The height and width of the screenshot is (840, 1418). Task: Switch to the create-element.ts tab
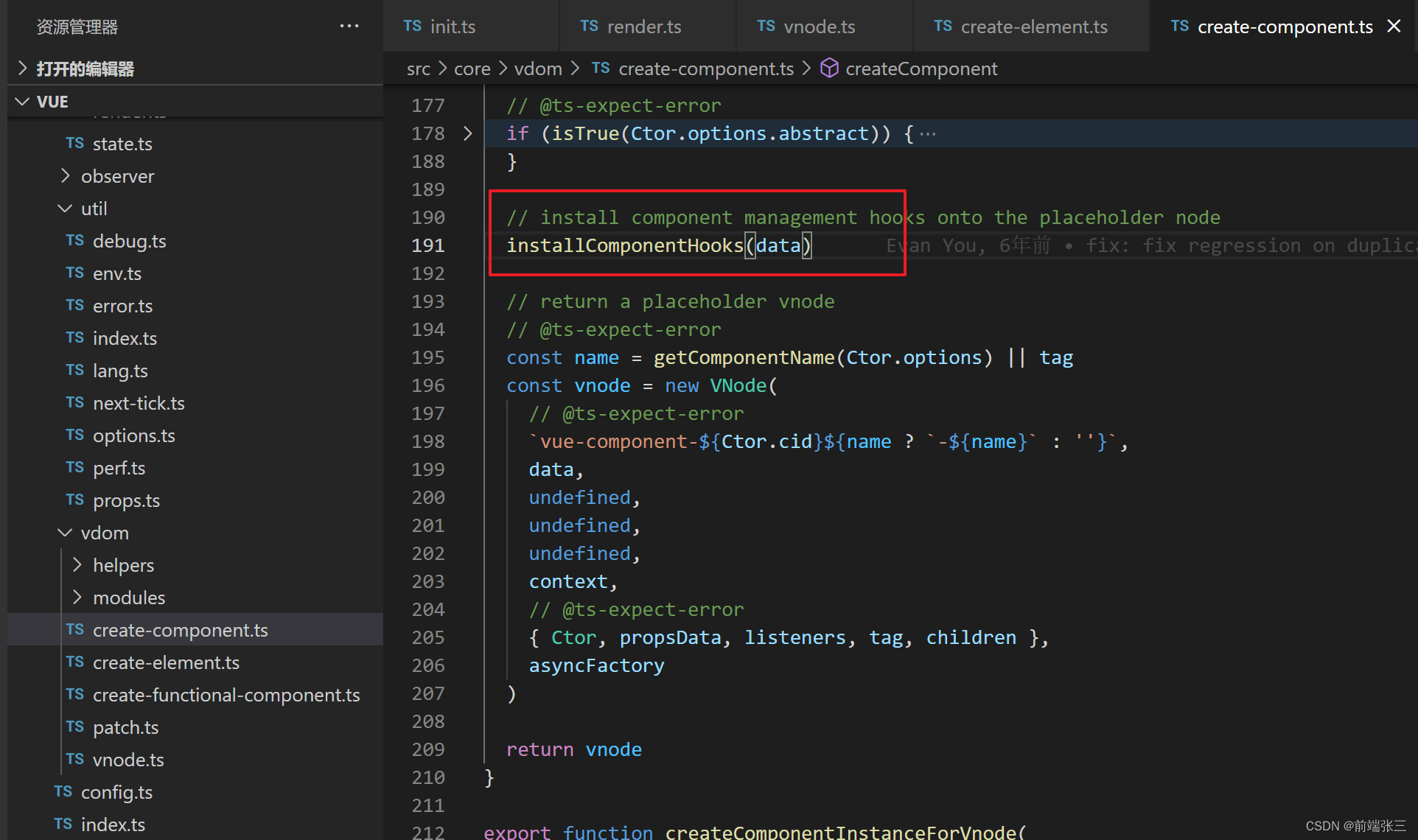1031,27
